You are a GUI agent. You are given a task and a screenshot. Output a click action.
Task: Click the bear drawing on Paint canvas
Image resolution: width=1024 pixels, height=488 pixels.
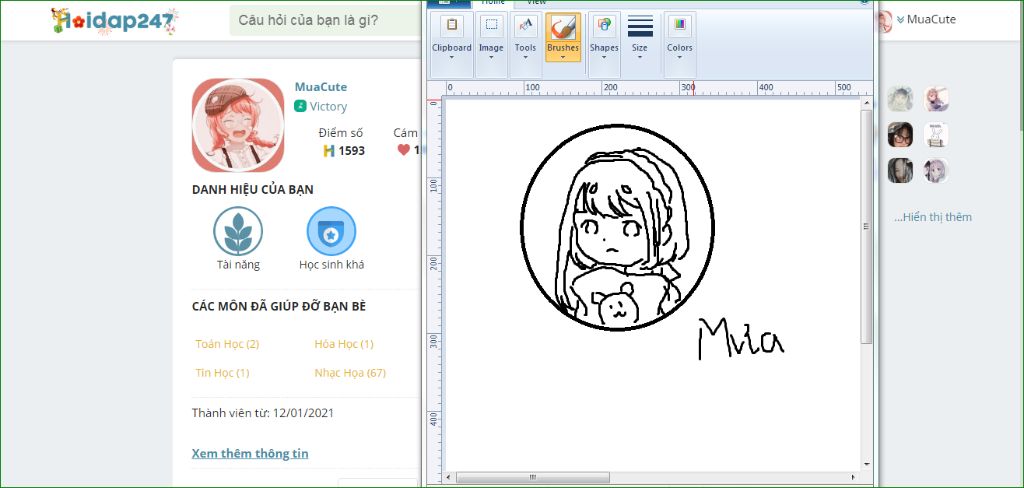[x=614, y=305]
